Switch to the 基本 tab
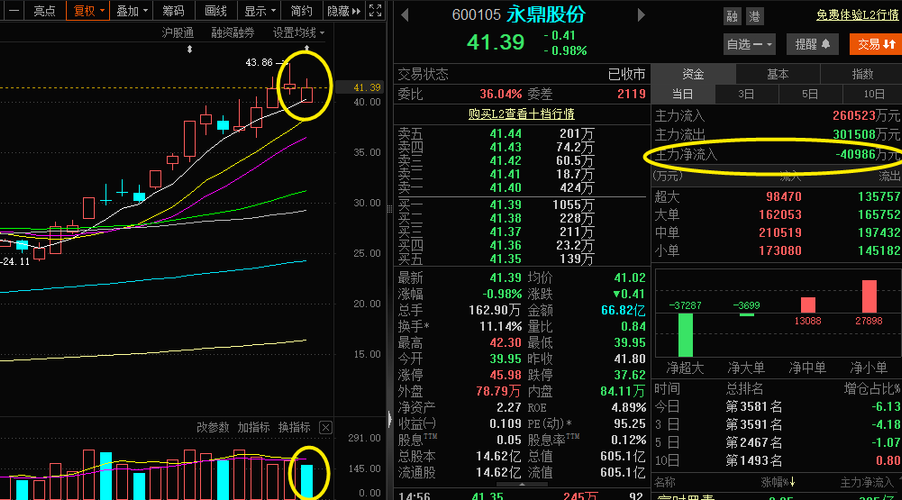Viewport: 902px width, 500px height. tap(778, 74)
